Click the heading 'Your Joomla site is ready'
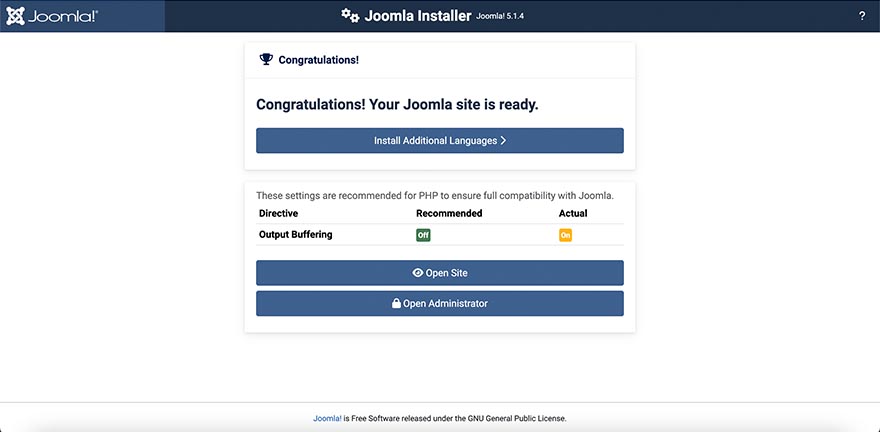This screenshot has height=432, width=880. pos(397,105)
